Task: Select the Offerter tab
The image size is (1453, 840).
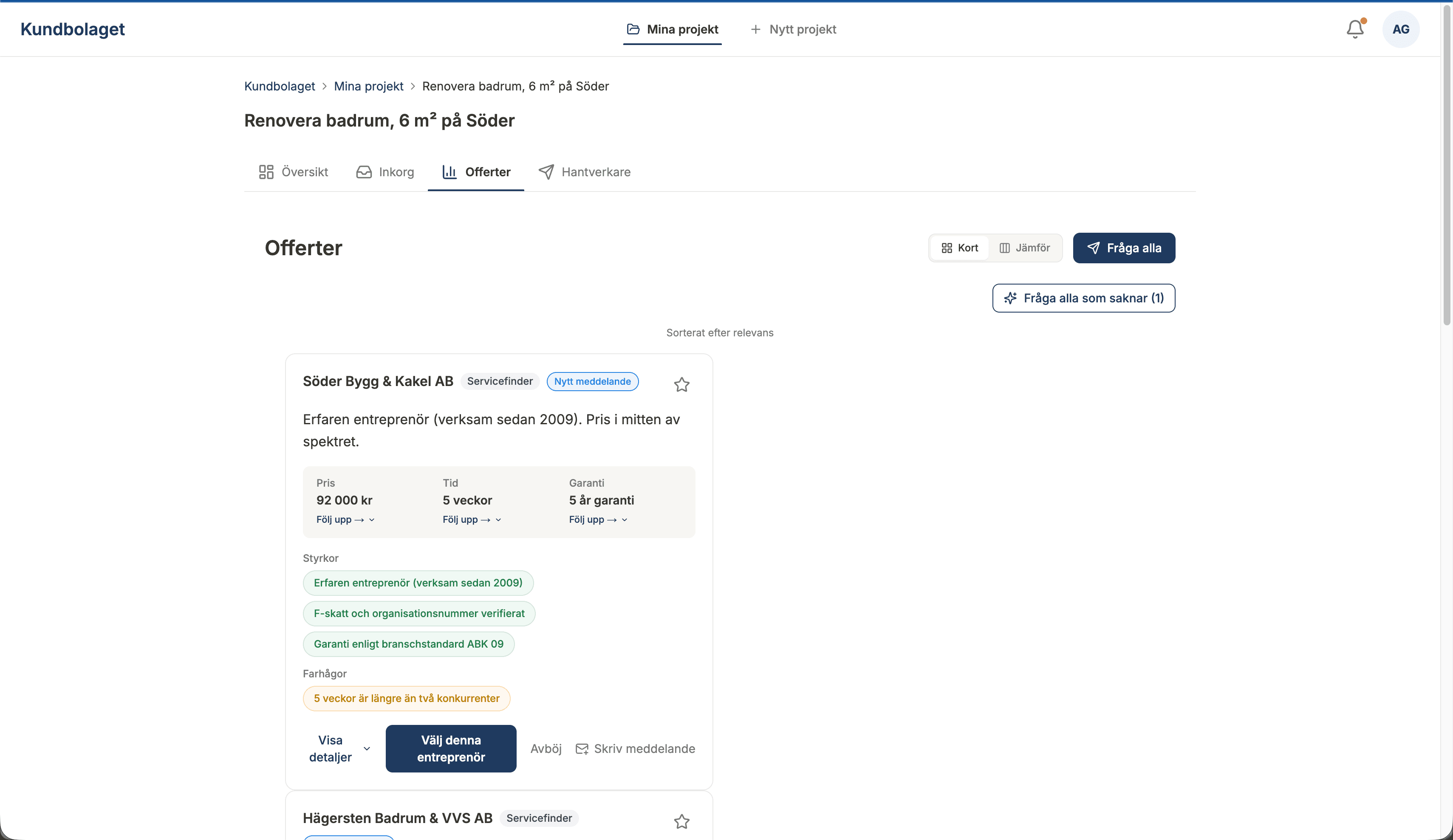Action: [x=476, y=172]
